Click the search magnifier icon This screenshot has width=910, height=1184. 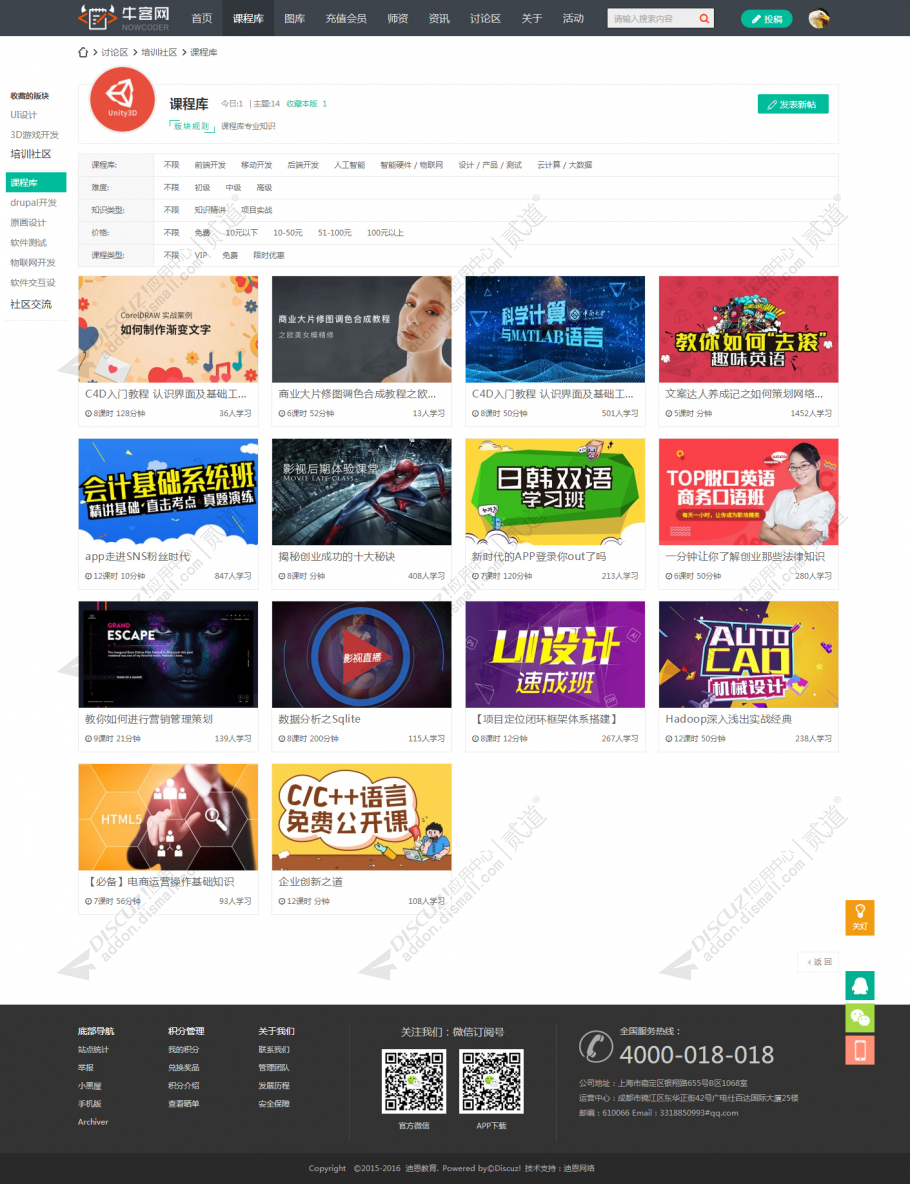click(x=704, y=18)
